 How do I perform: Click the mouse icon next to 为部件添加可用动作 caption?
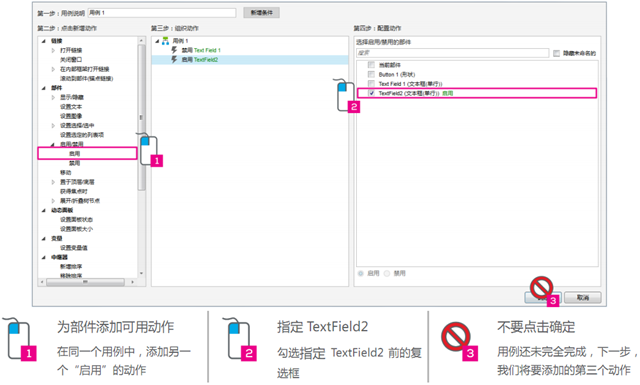coord(20,340)
